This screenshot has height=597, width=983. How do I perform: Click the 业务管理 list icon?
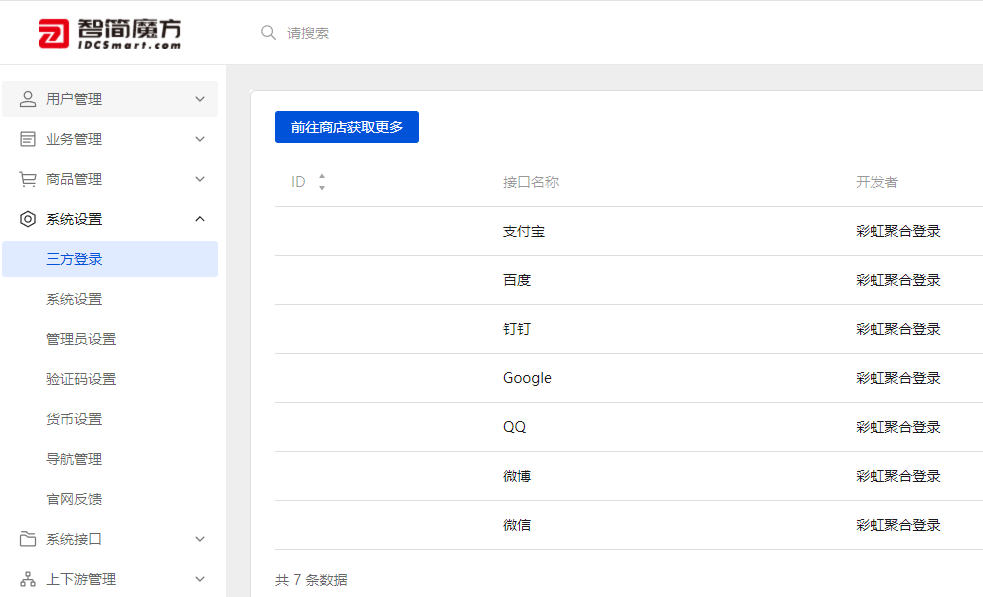(x=28, y=139)
